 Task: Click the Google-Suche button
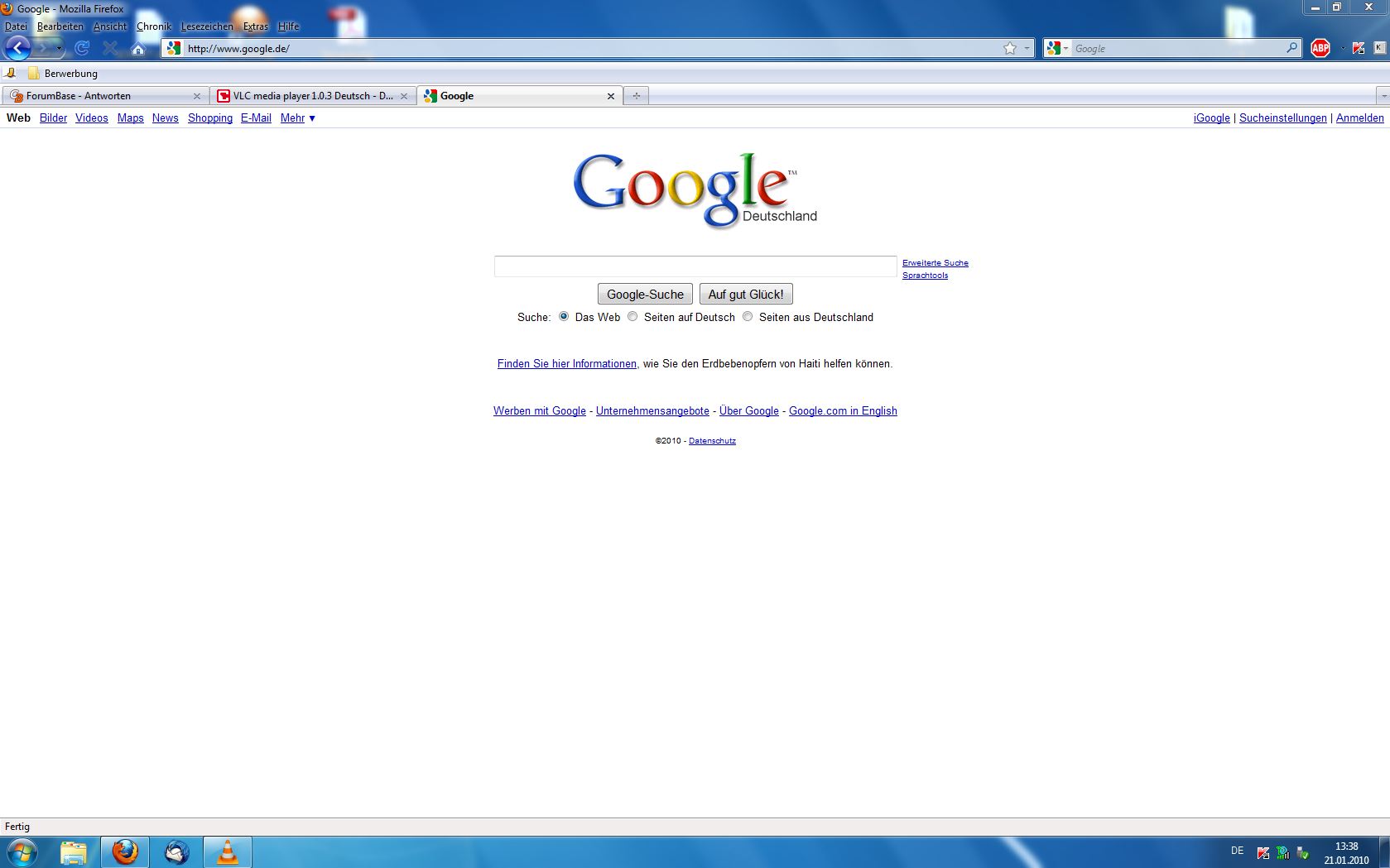tap(645, 294)
